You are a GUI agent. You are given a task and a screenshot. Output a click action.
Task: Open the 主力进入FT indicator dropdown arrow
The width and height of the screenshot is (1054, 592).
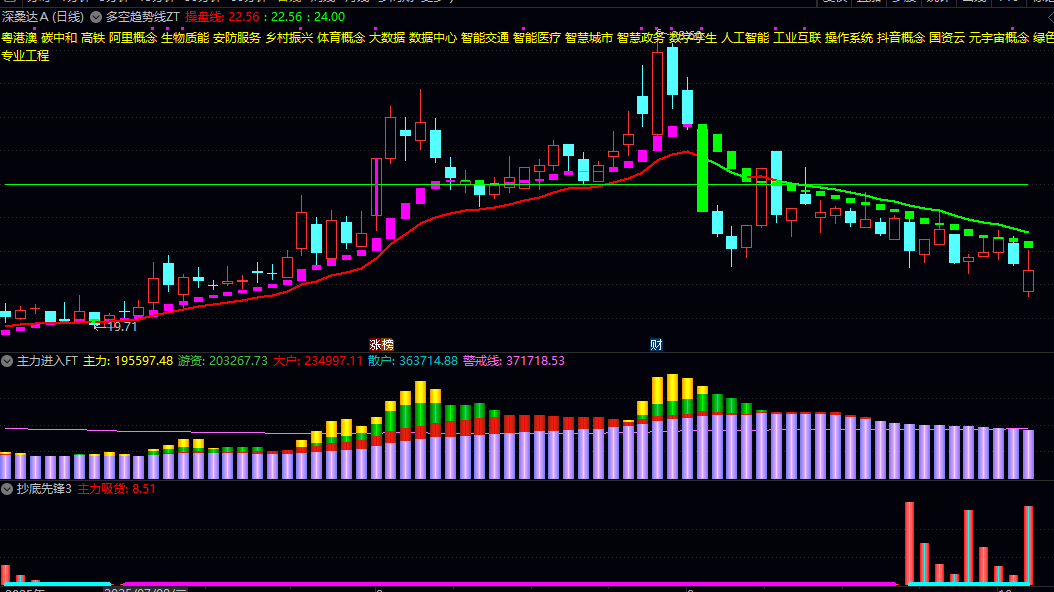(x=7, y=361)
